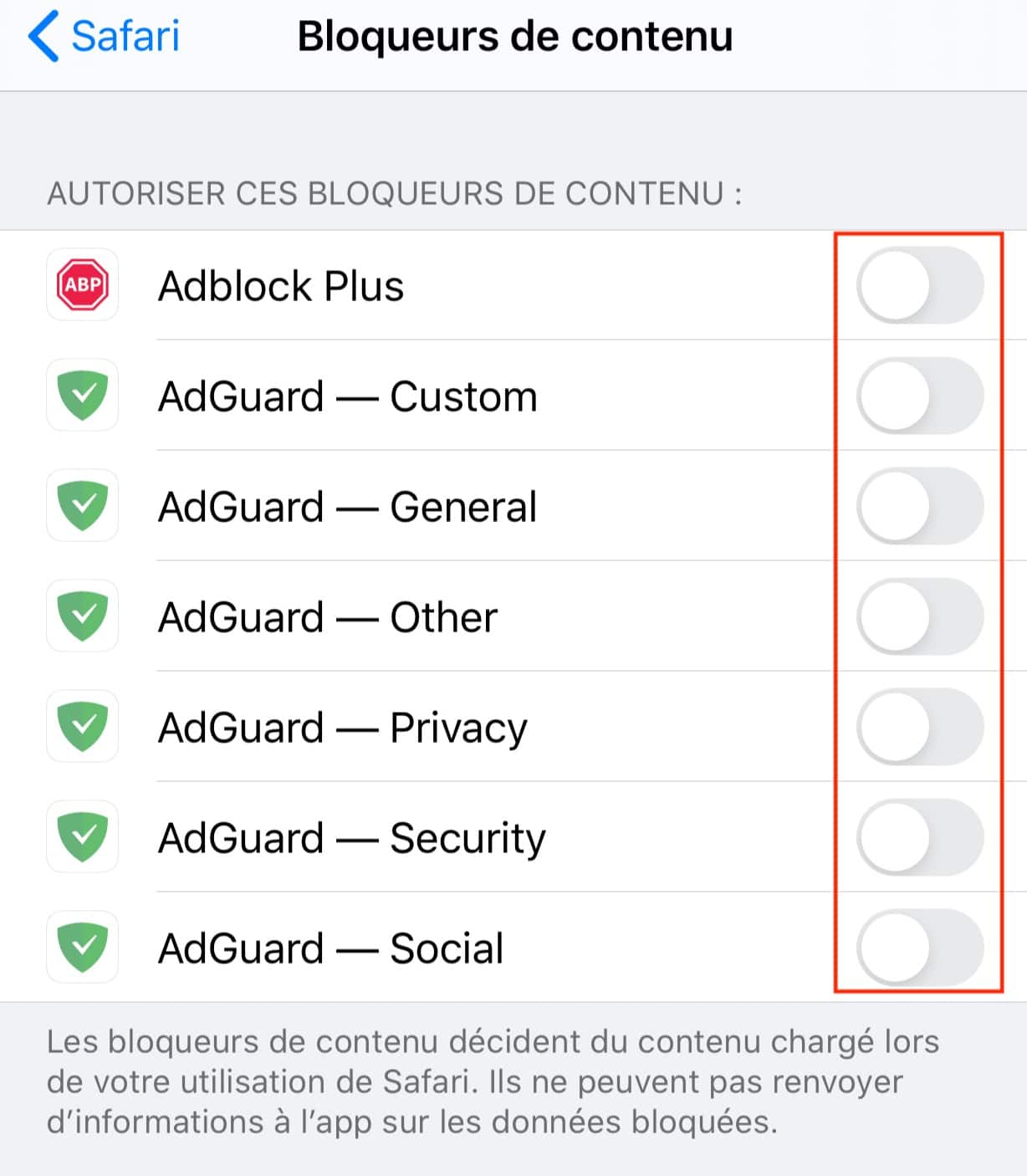Select the Adblock Plus label

[x=281, y=286]
